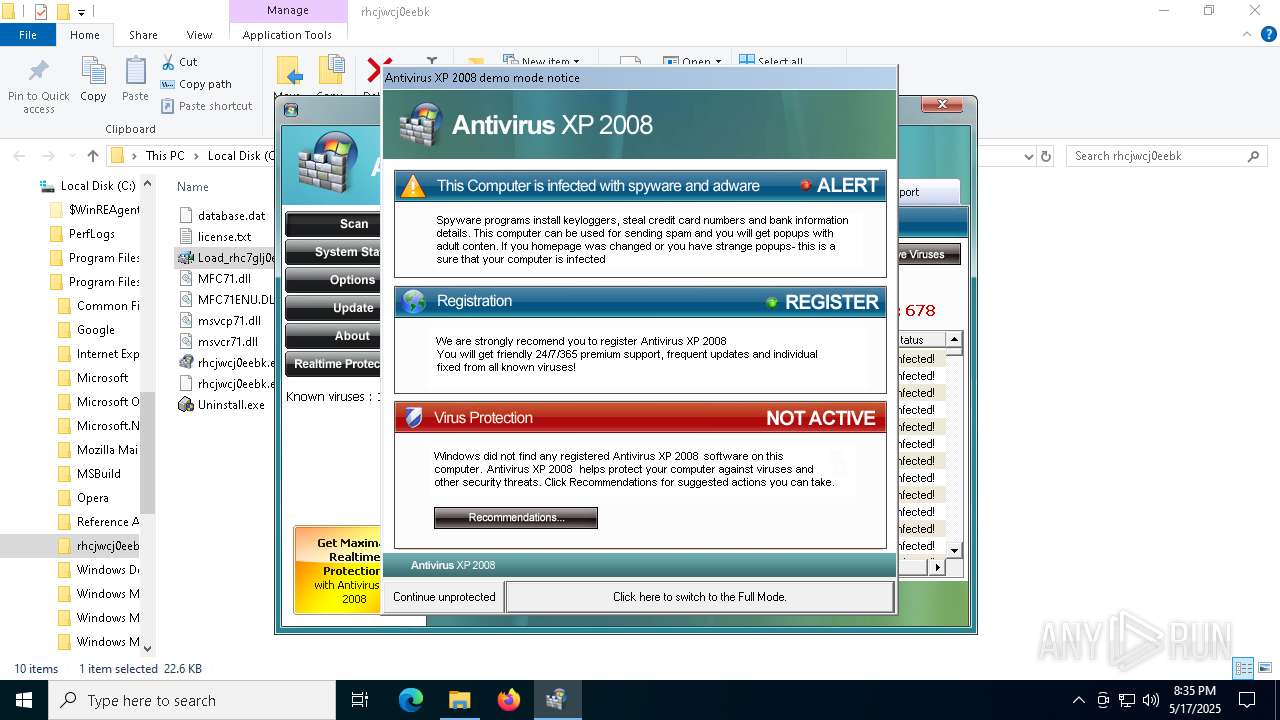This screenshot has height=720, width=1280.
Task: Click Realtime Protection button in Antivirus window
Action: coord(333,364)
